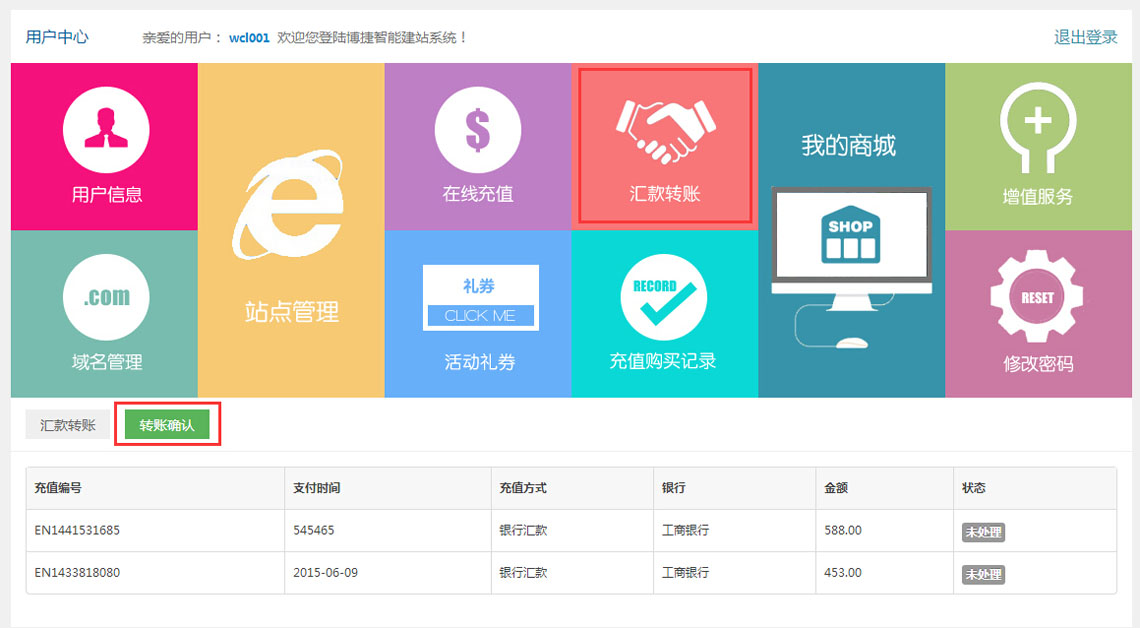
Task: Select recharge number EN1441531685 cell
Action: click(77, 531)
